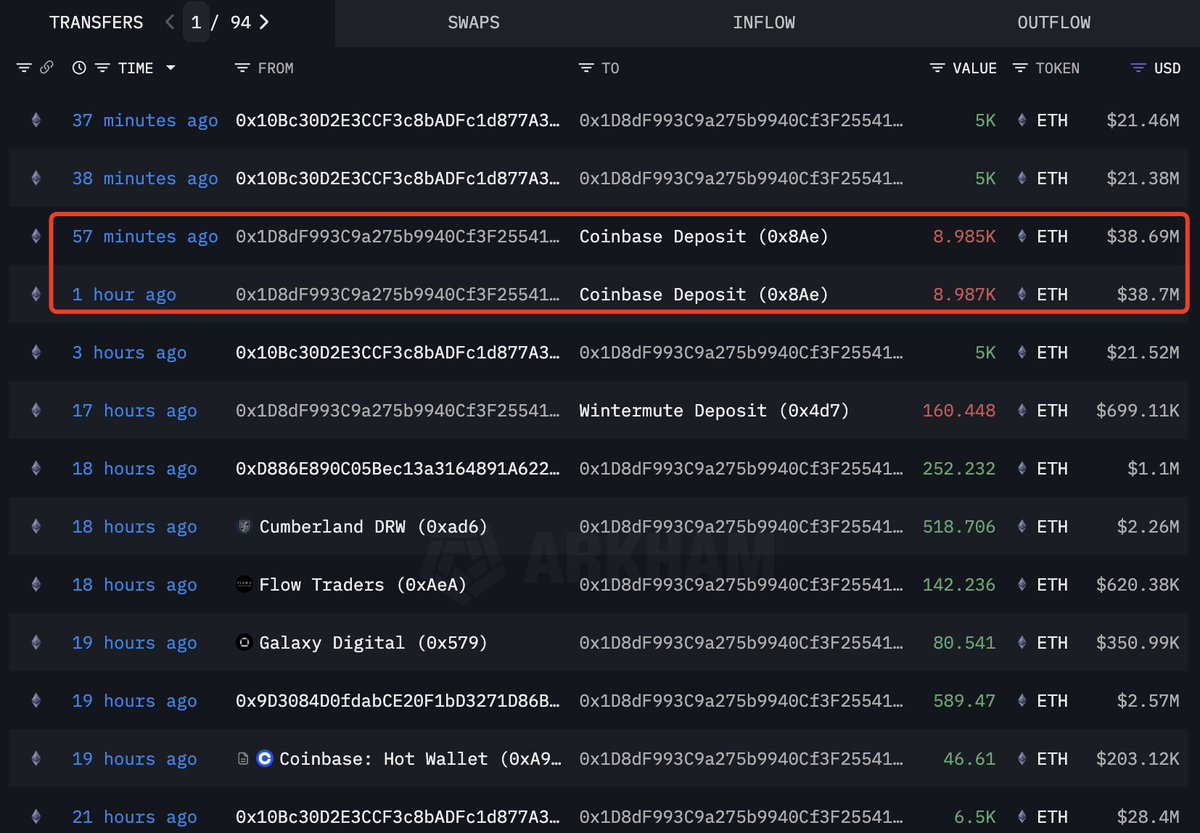Open the 38 minutes ago transaction link
The height and width of the screenshot is (833, 1200).
145,178
